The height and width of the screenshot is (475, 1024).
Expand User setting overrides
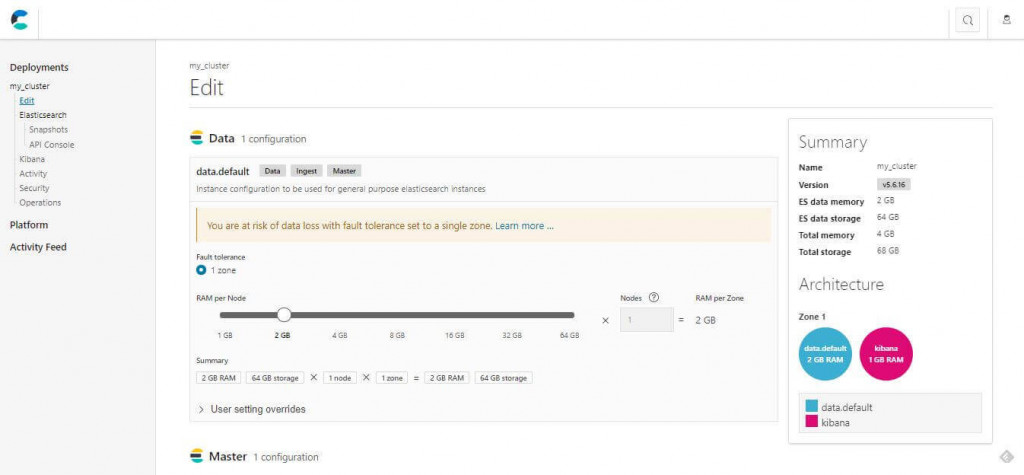click(251, 409)
